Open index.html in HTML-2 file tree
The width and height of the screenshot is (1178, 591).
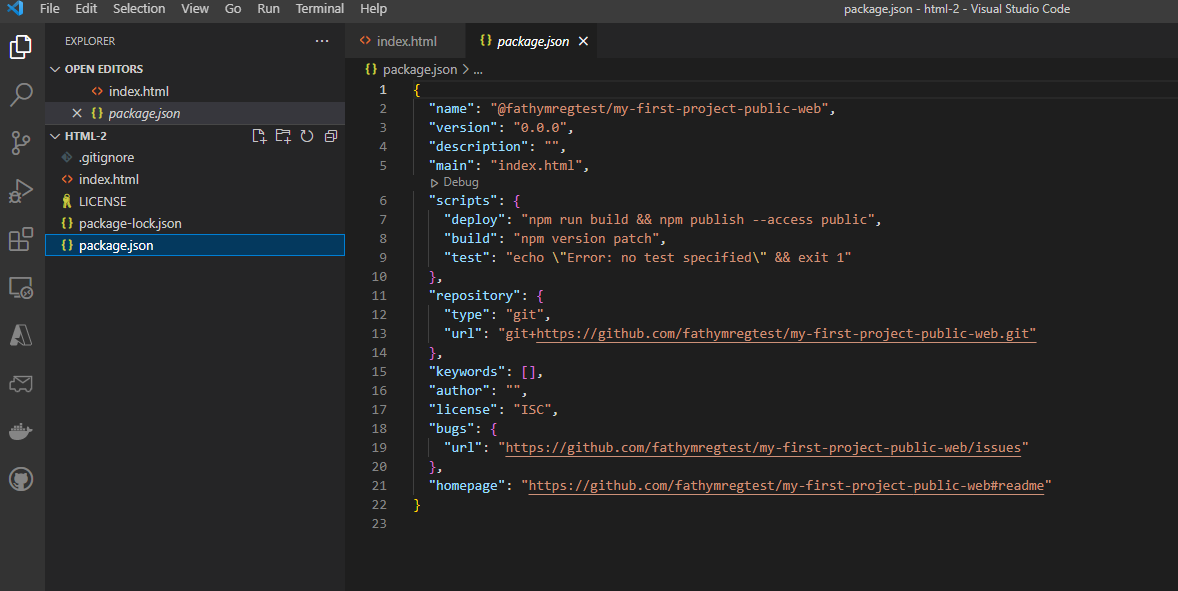[195, 179]
